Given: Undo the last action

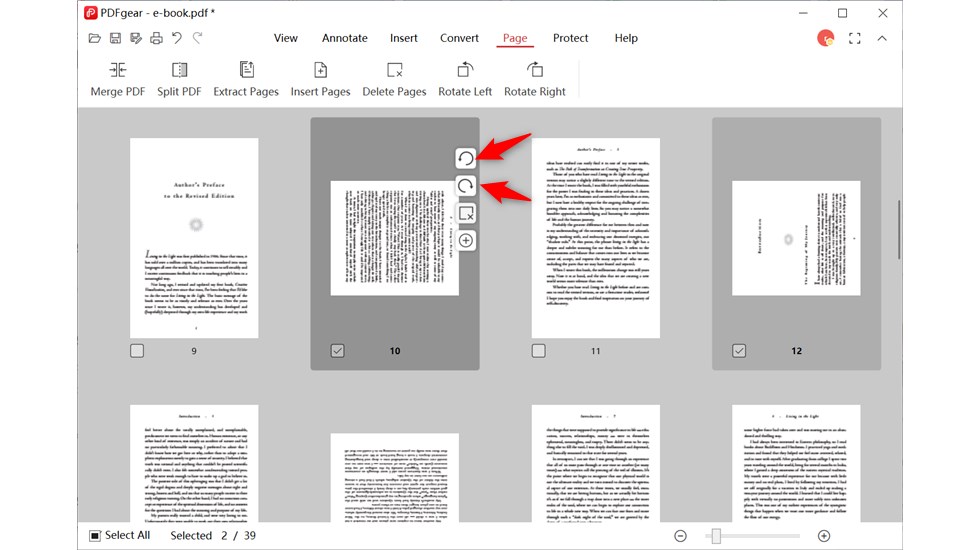Looking at the screenshot, I should pos(177,38).
